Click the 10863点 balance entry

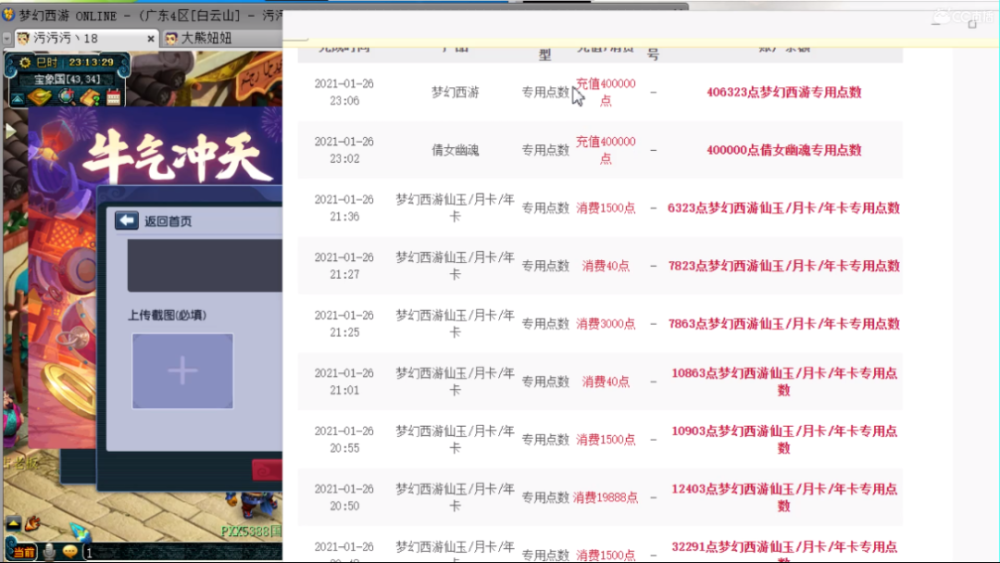point(784,381)
